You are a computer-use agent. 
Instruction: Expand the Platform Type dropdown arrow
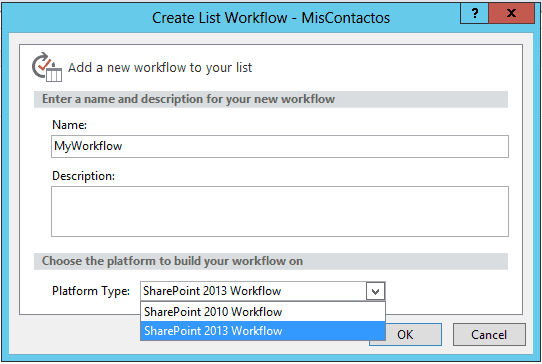375,291
